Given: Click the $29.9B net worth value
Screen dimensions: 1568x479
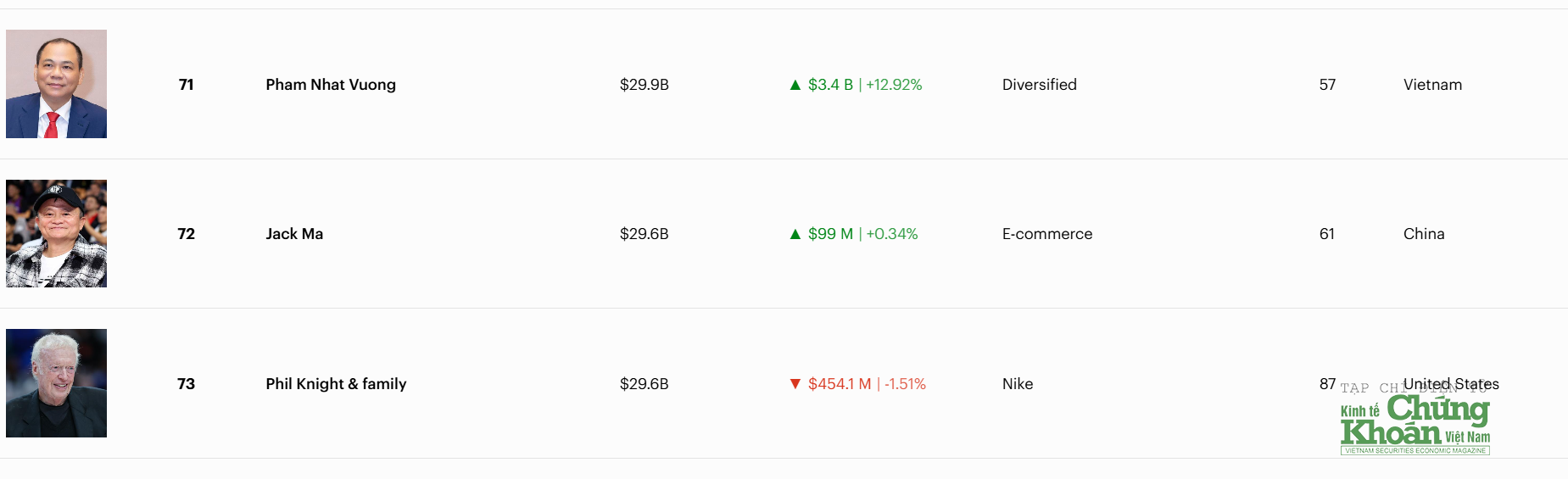Looking at the screenshot, I should click(x=644, y=85).
